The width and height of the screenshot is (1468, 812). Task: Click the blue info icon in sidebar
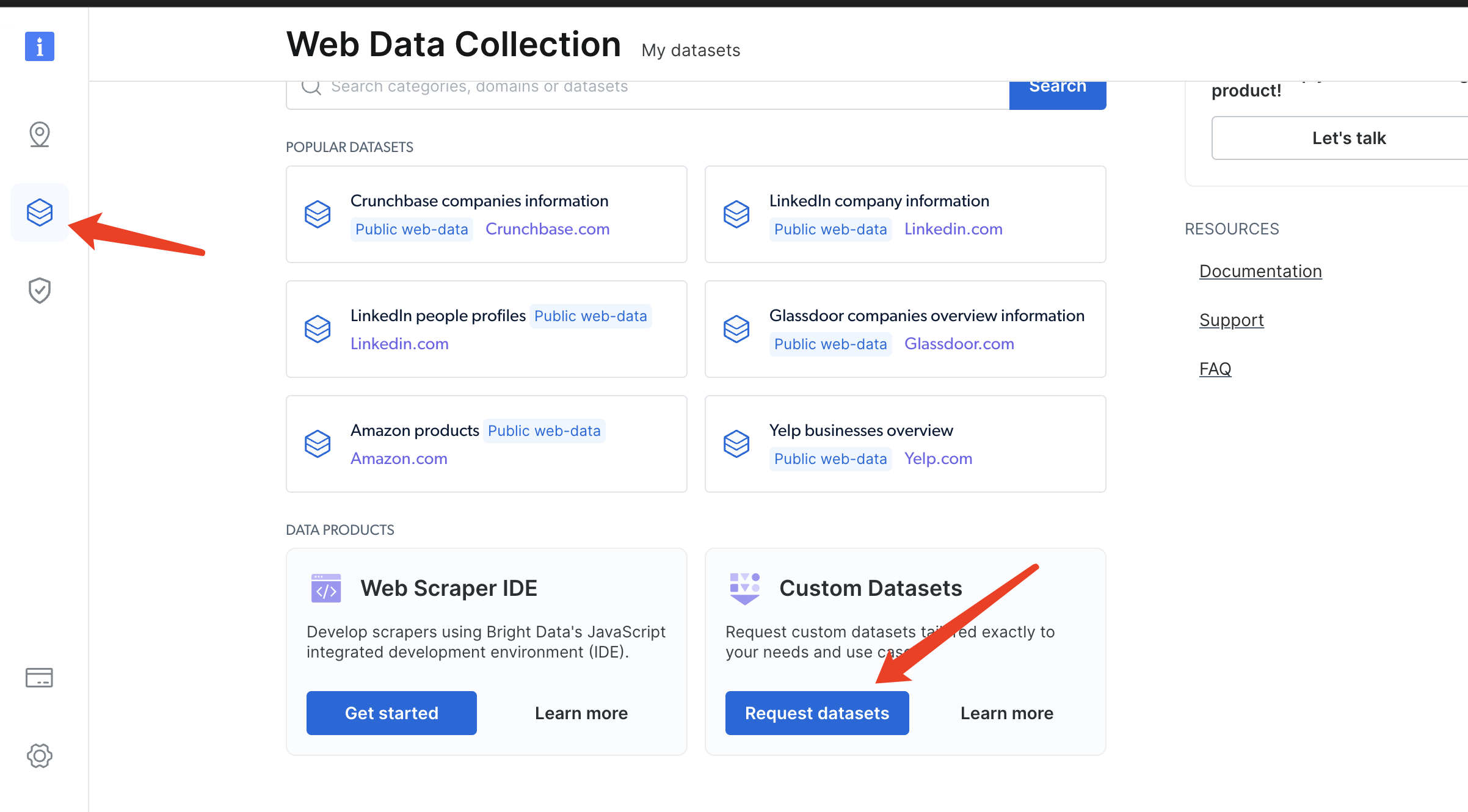click(40, 46)
